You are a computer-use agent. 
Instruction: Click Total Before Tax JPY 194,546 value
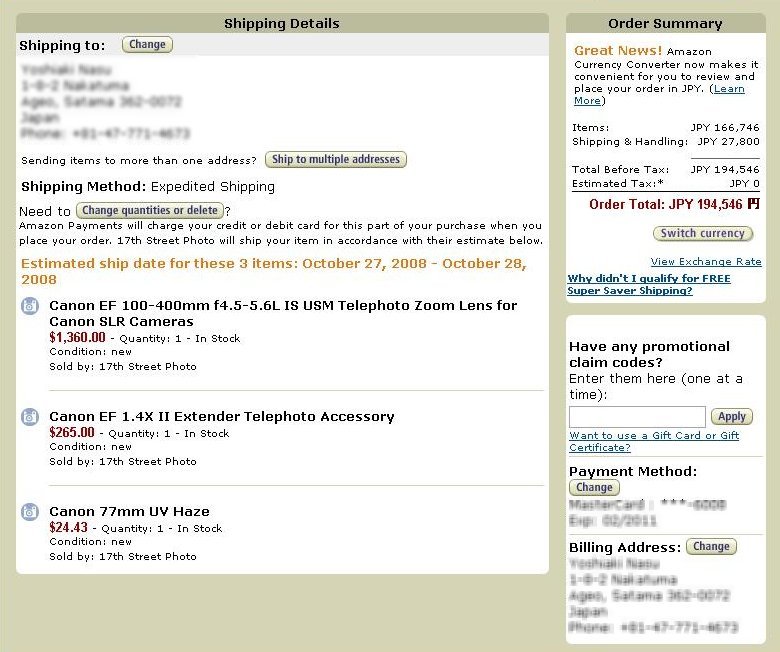(x=725, y=170)
